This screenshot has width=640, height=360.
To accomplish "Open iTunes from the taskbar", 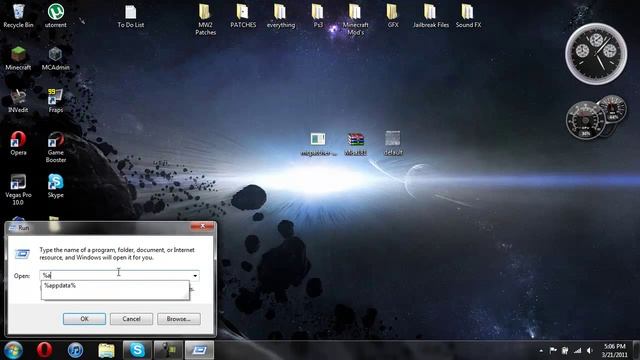I will pyautogui.click(x=76, y=350).
